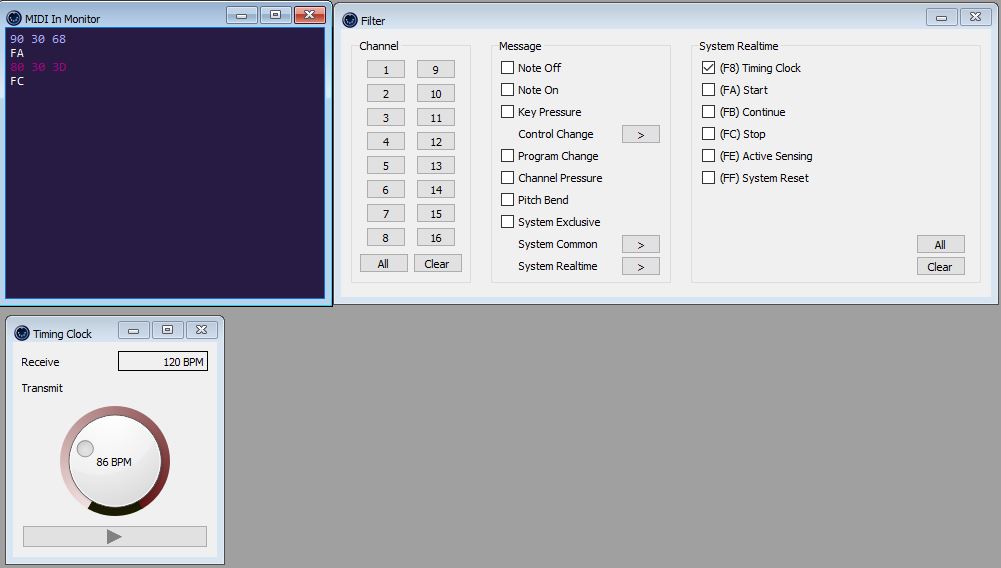Select channel 3 button
This screenshot has height=568, width=1001.
point(386,117)
